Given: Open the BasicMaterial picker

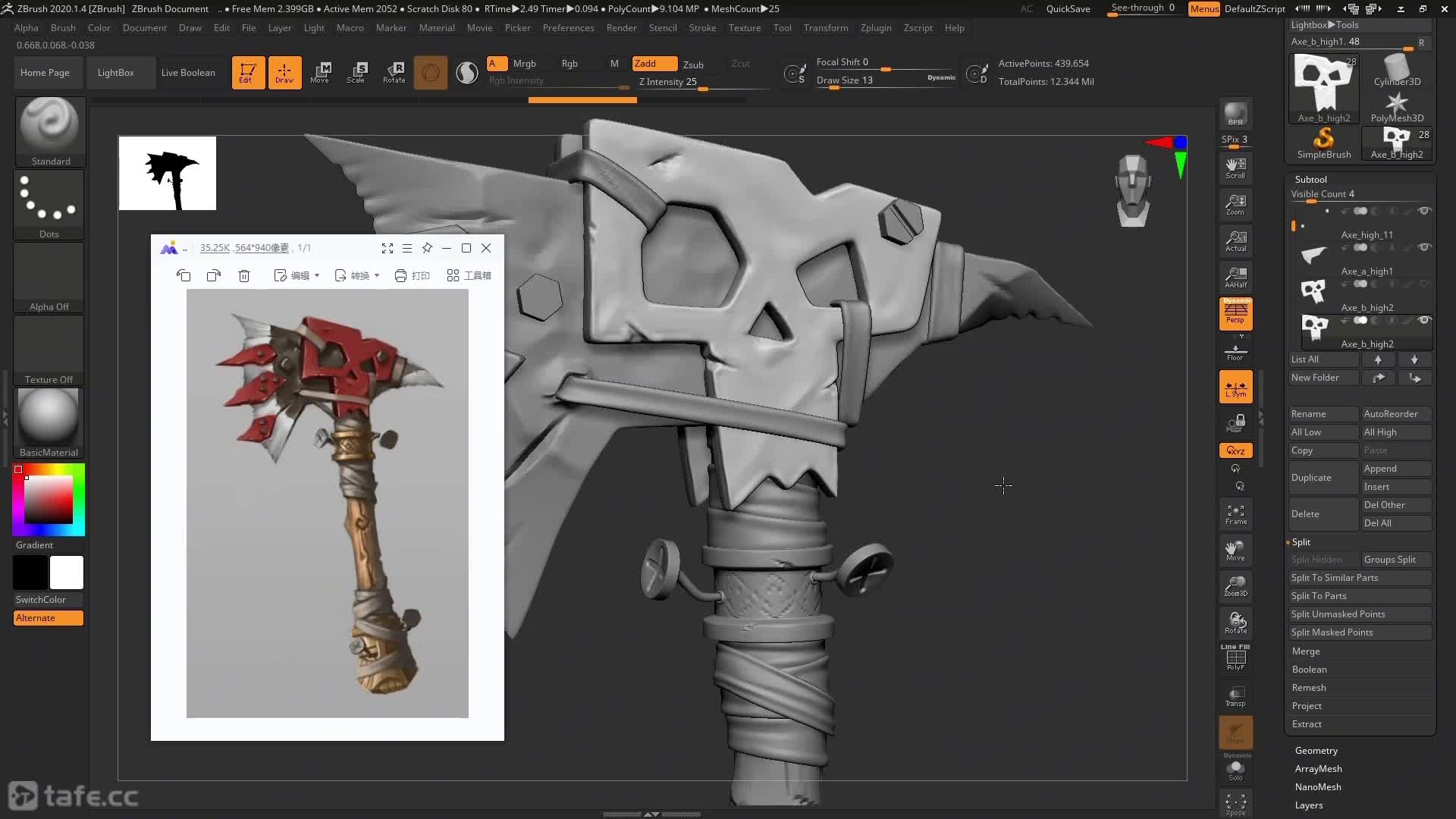Looking at the screenshot, I should [x=49, y=422].
